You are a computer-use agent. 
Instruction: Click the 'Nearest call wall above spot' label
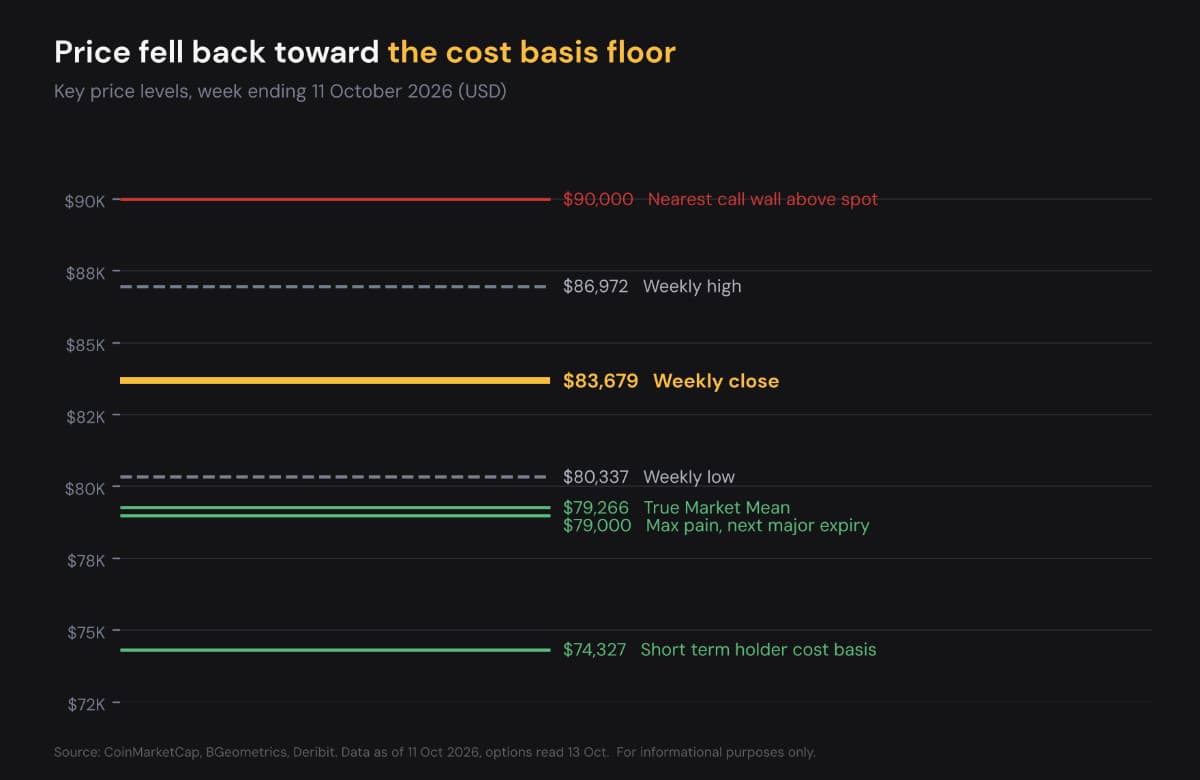(763, 199)
